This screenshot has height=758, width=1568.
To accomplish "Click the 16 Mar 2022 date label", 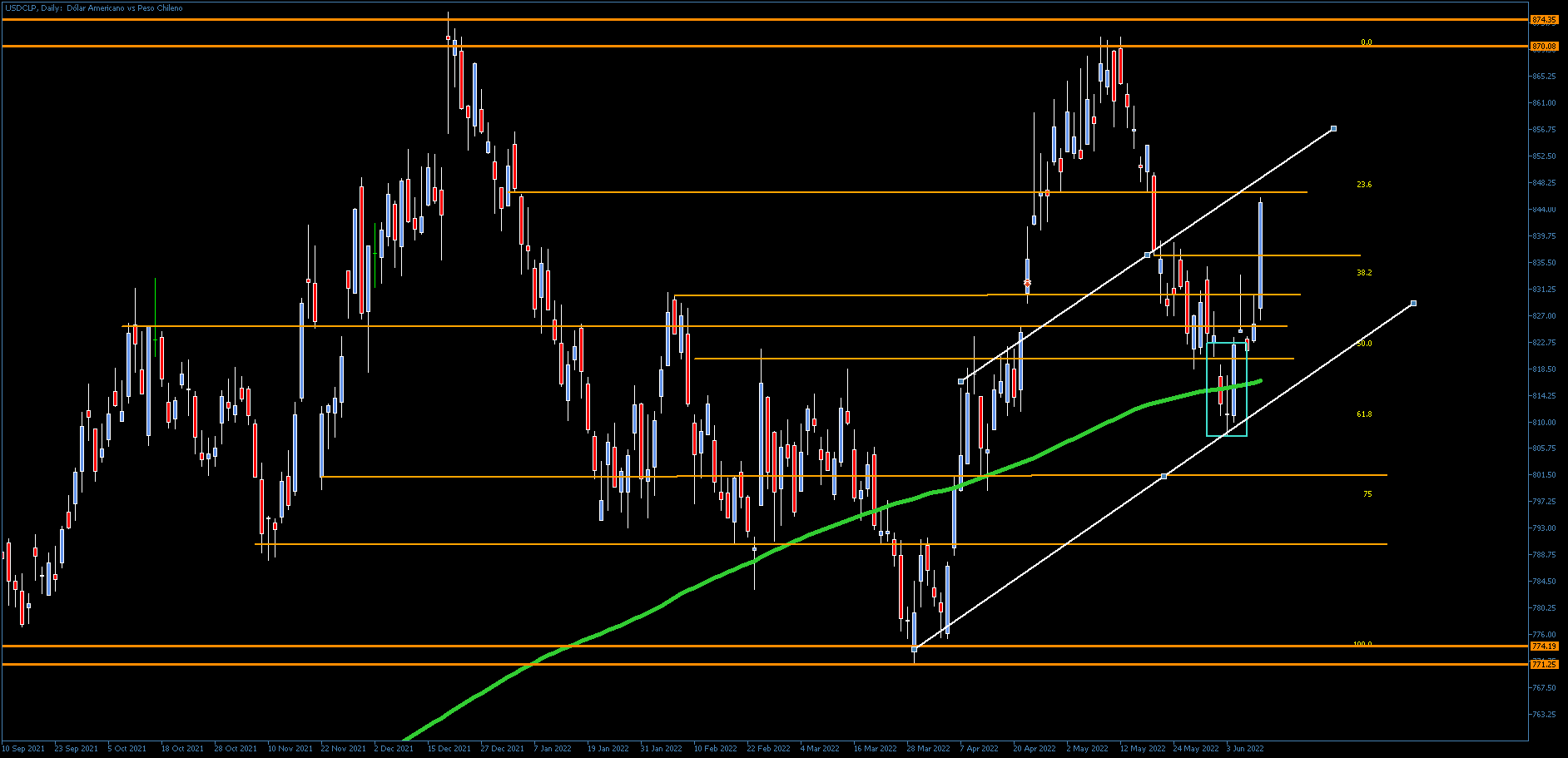I will click(x=875, y=749).
